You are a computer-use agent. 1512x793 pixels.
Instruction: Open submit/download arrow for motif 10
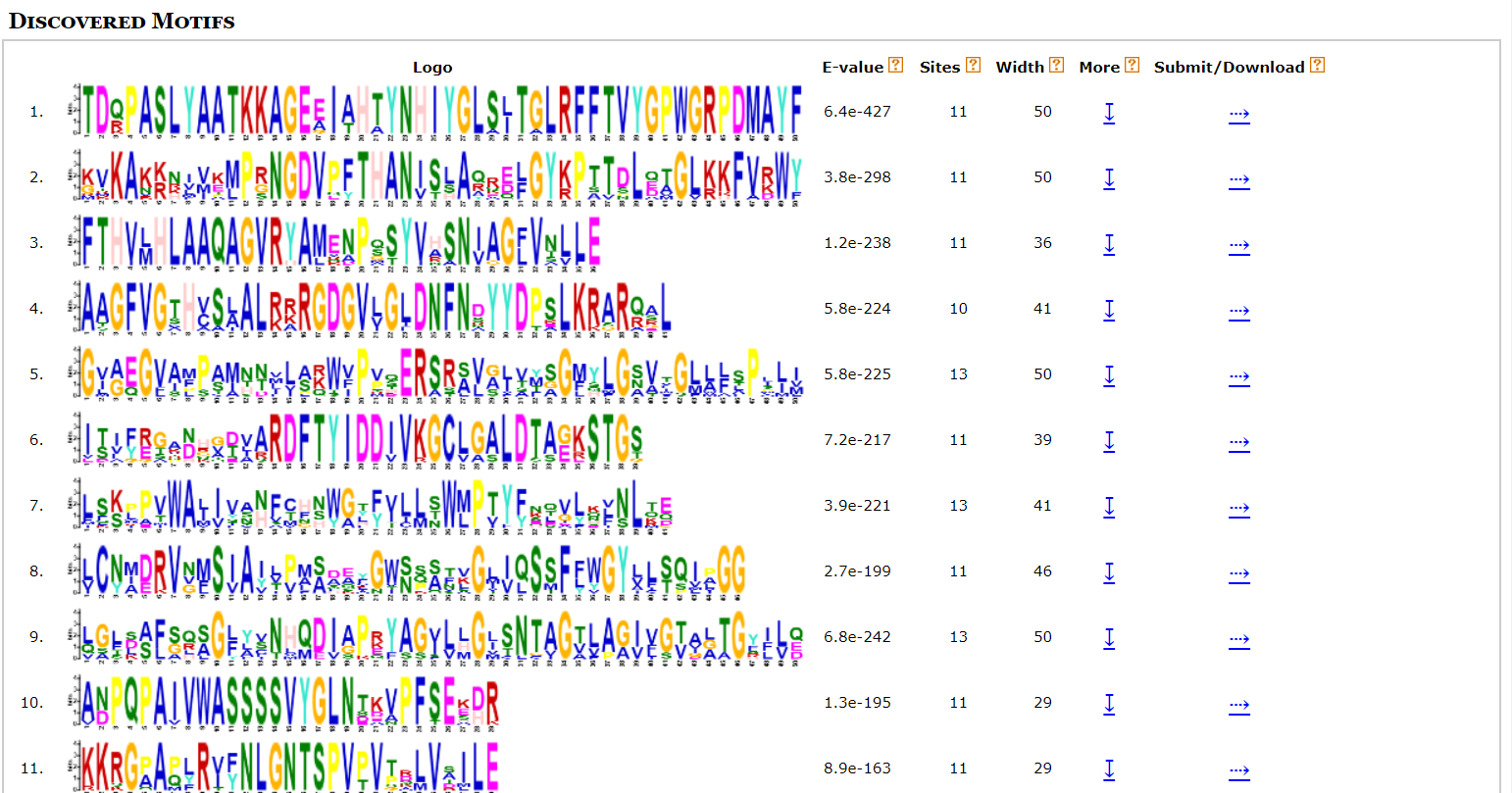pyautogui.click(x=1239, y=706)
